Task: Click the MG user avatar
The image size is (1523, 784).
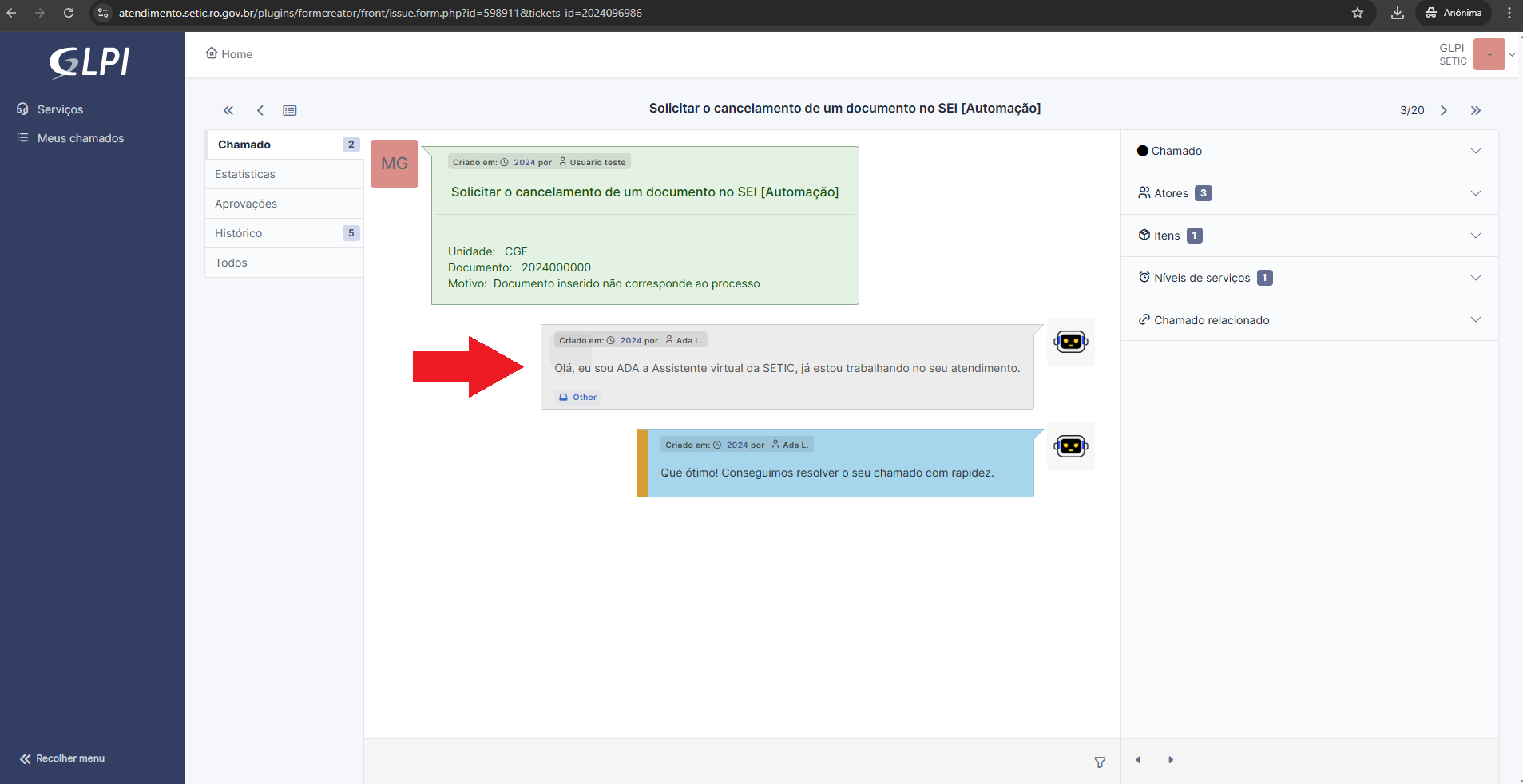Action: 394,163
